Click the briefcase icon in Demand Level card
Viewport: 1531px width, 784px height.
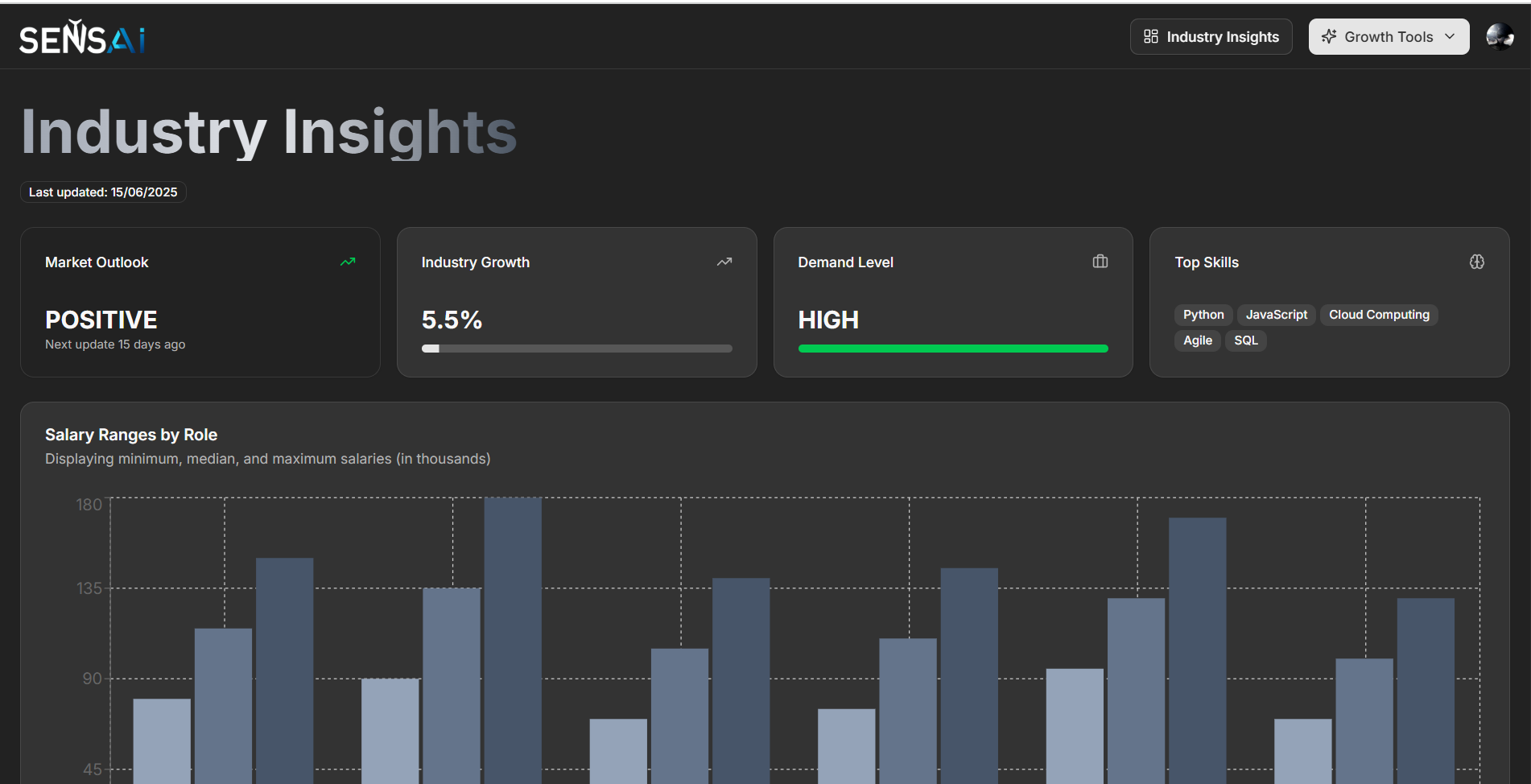coord(1100,262)
